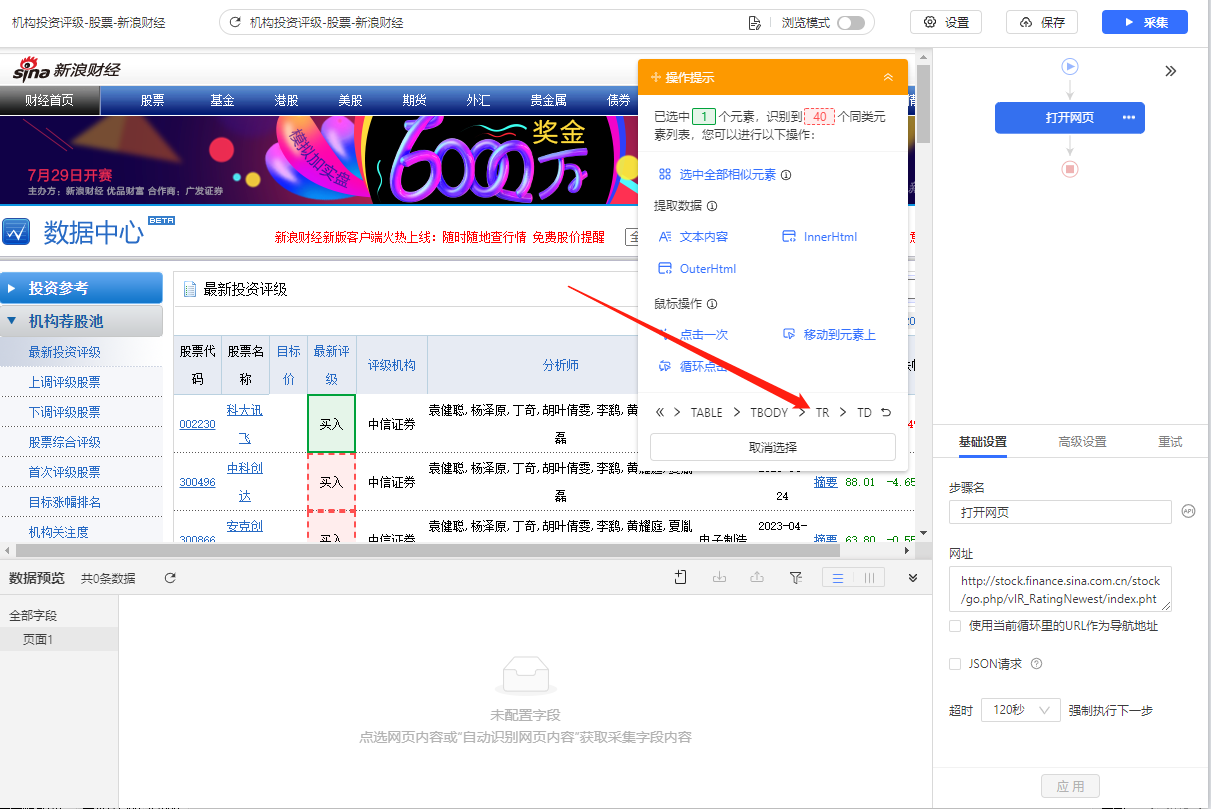Collapse 机构荐股池 sidebar section

pos(81,321)
